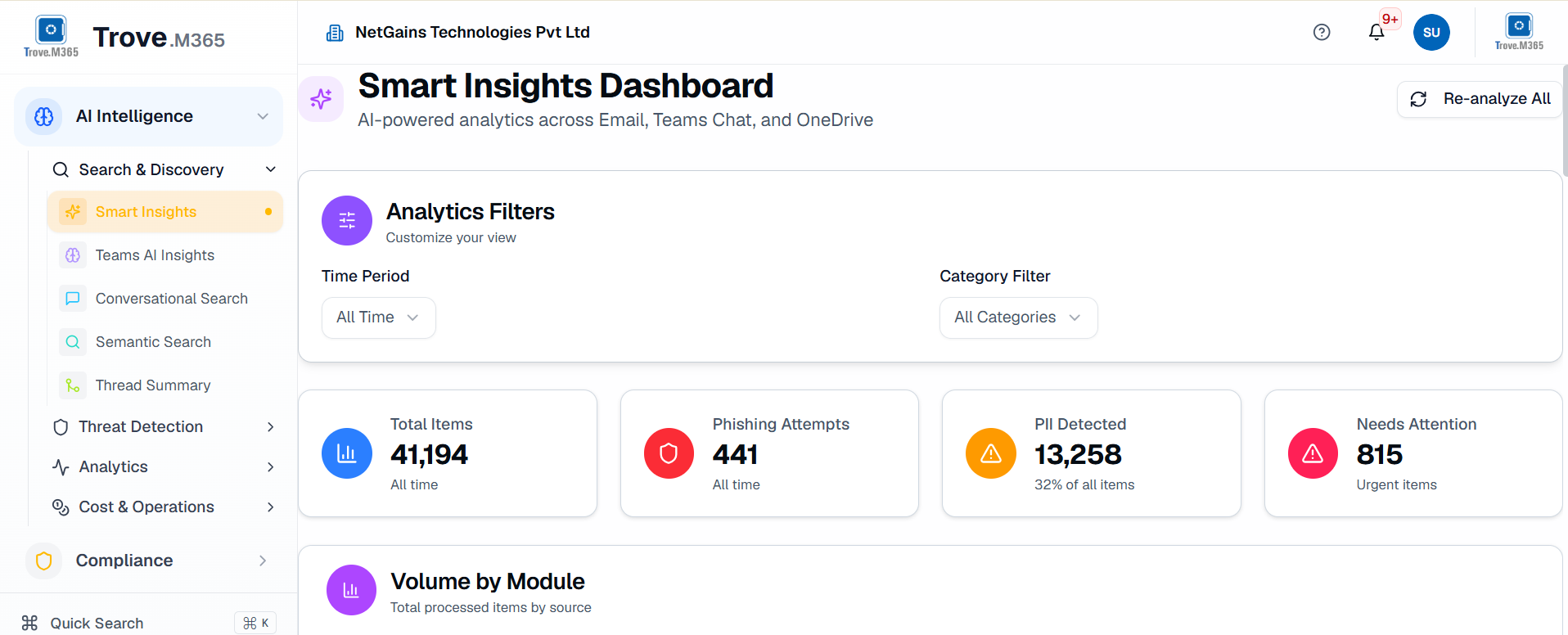
Task: Click the page vertical scrollbar
Action: 1565,123
